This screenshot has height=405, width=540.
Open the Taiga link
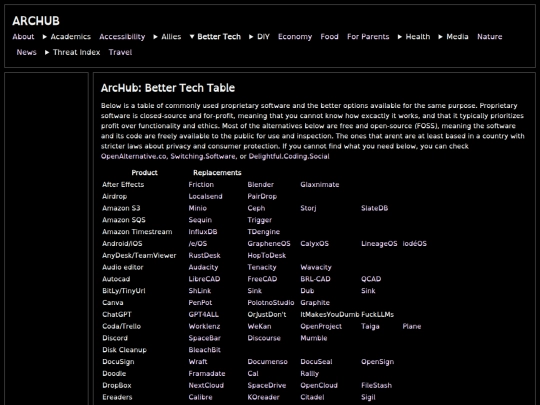(x=370, y=326)
